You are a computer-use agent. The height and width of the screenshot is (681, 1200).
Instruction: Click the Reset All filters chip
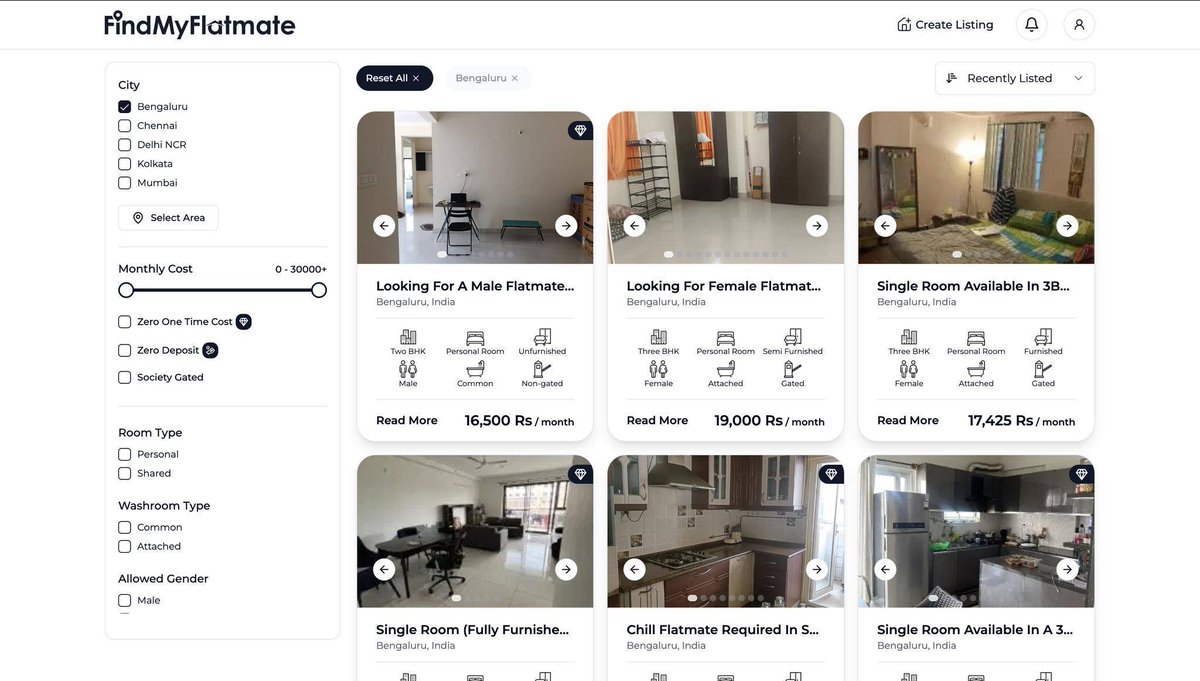(394, 78)
